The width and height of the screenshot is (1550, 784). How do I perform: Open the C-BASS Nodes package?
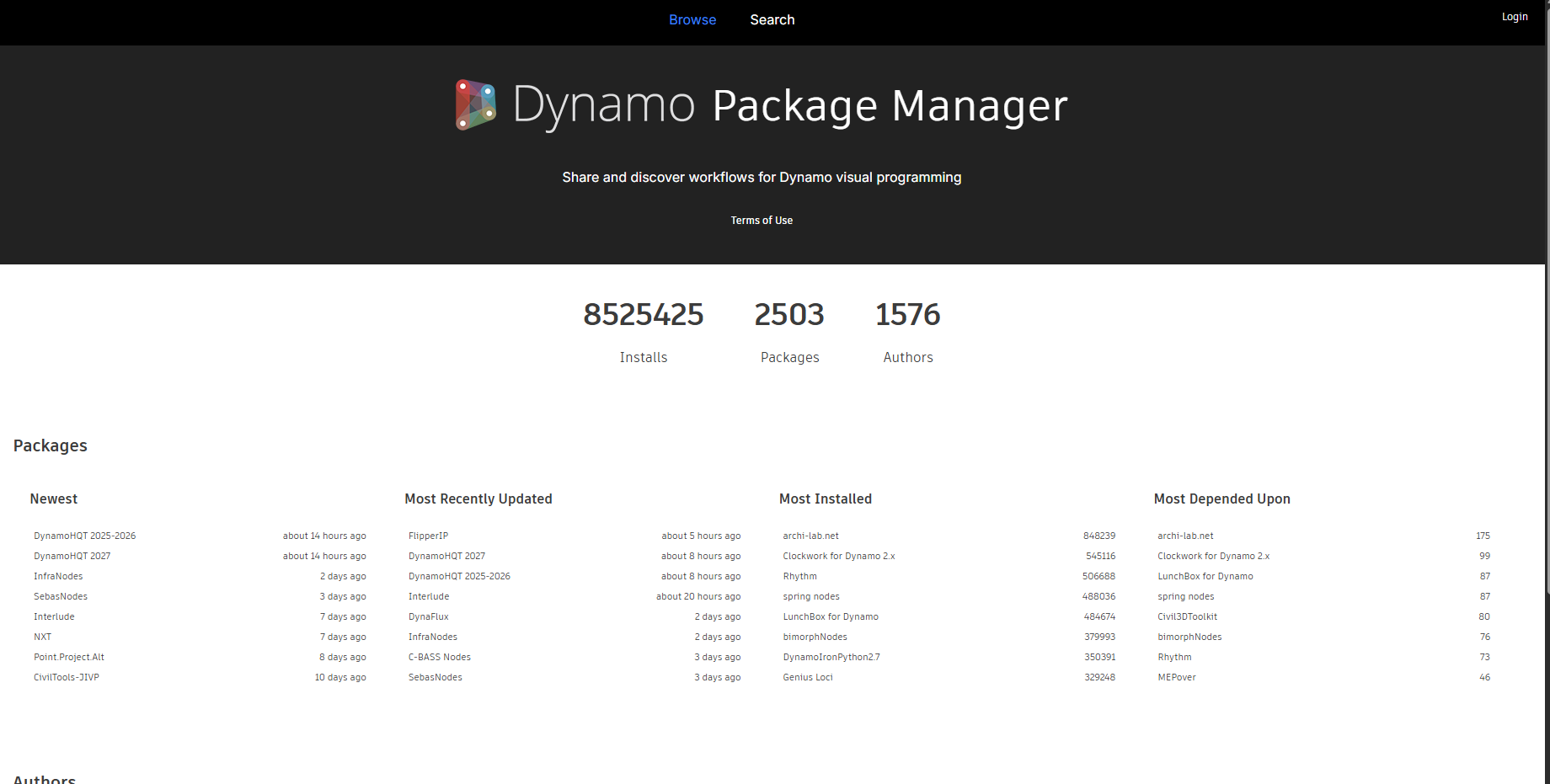pos(440,657)
